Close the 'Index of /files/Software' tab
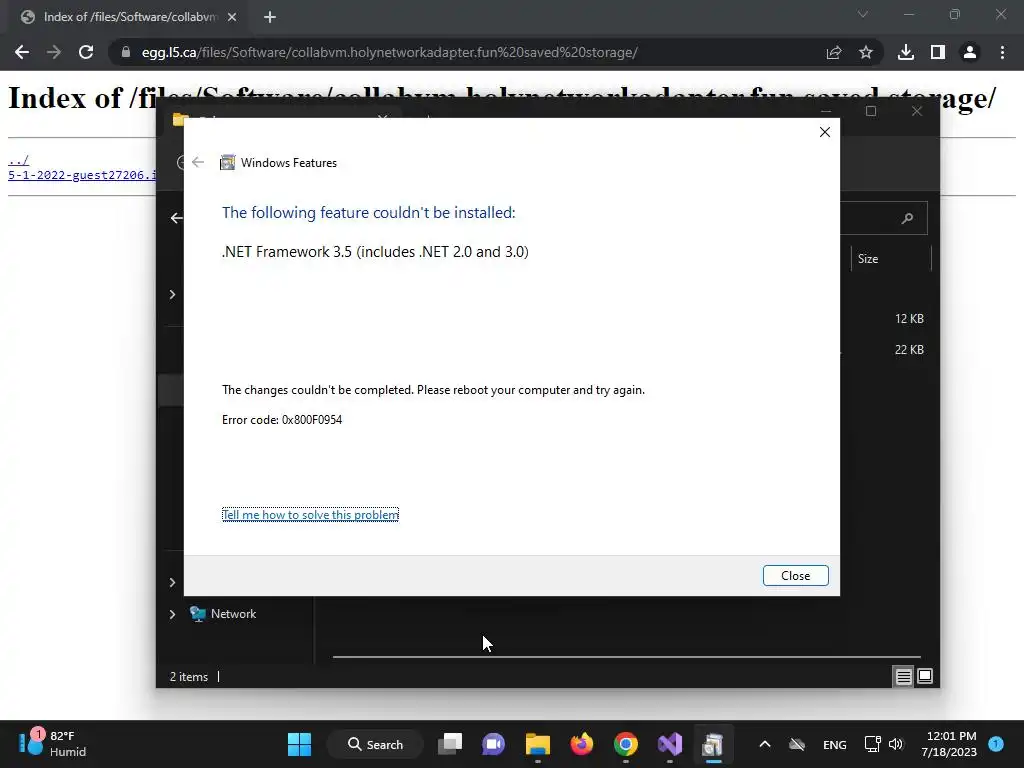The image size is (1024, 768). click(232, 17)
